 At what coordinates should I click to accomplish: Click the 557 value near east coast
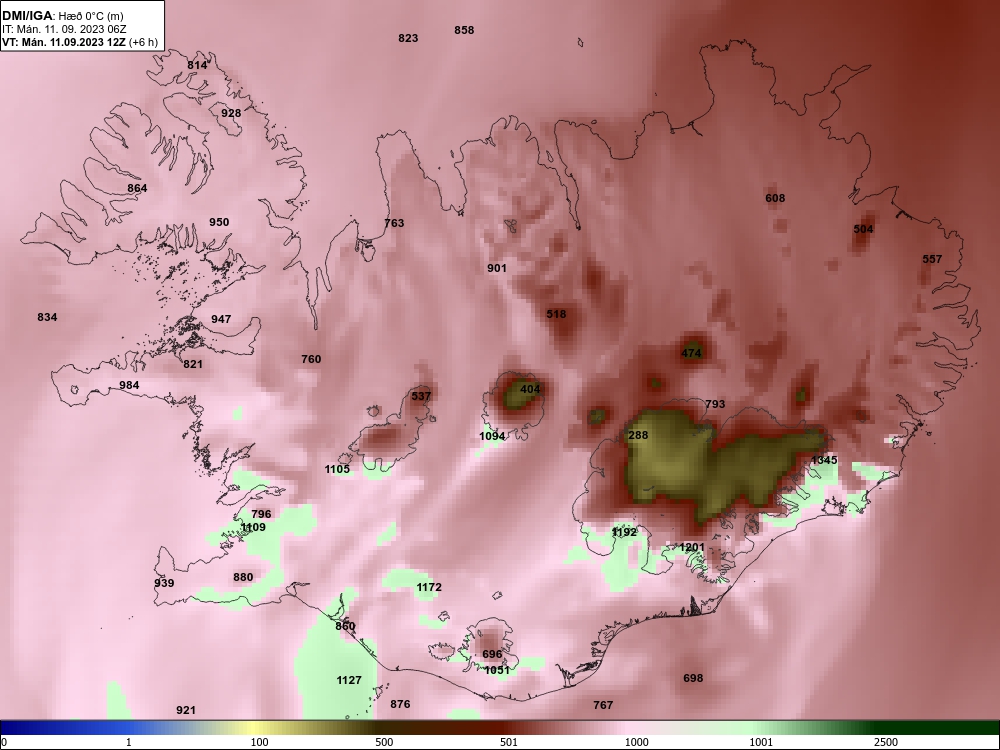pyautogui.click(x=932, y=259)
